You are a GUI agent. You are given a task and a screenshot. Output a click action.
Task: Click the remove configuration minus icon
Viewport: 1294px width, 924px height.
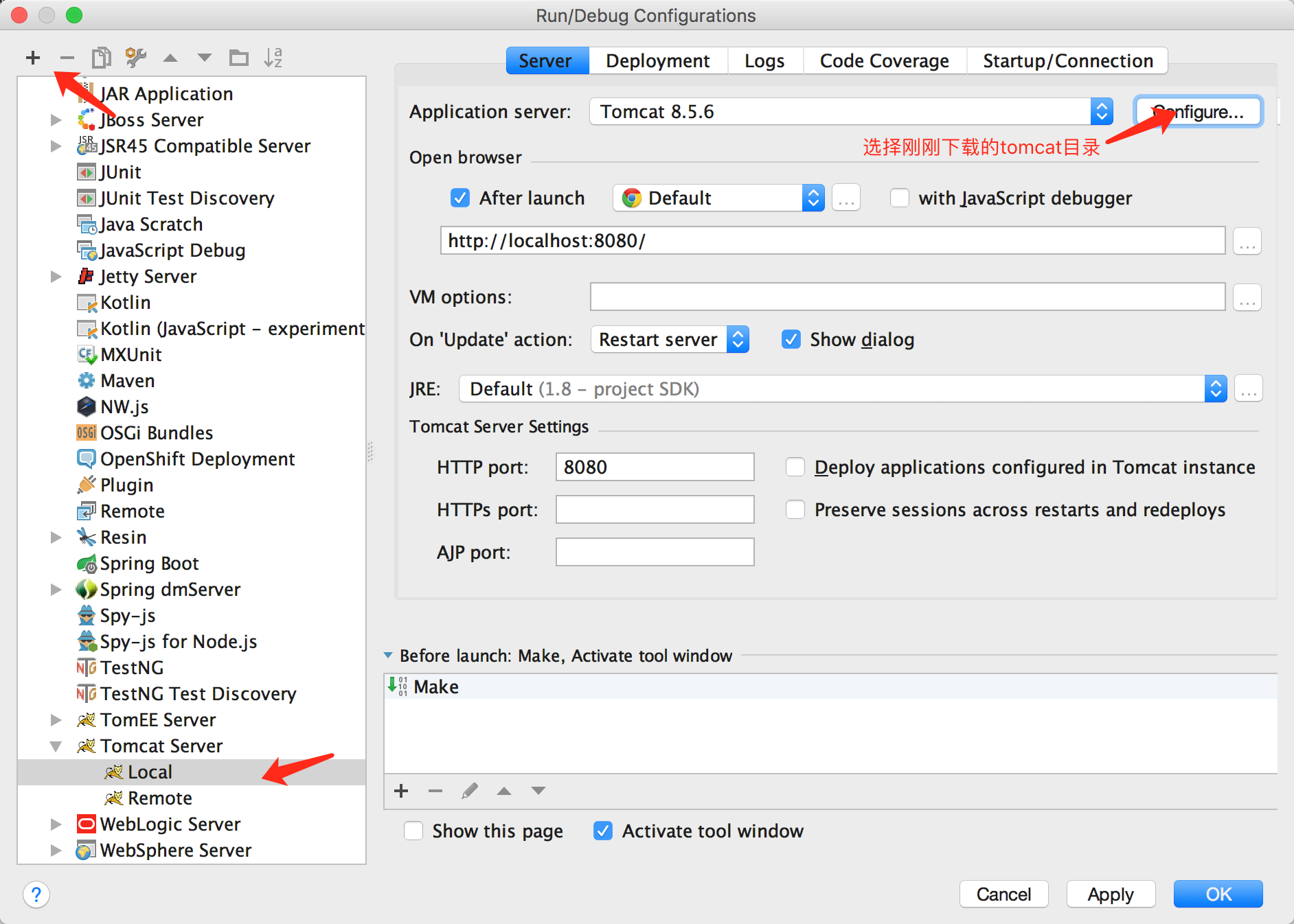coord(67,58)
